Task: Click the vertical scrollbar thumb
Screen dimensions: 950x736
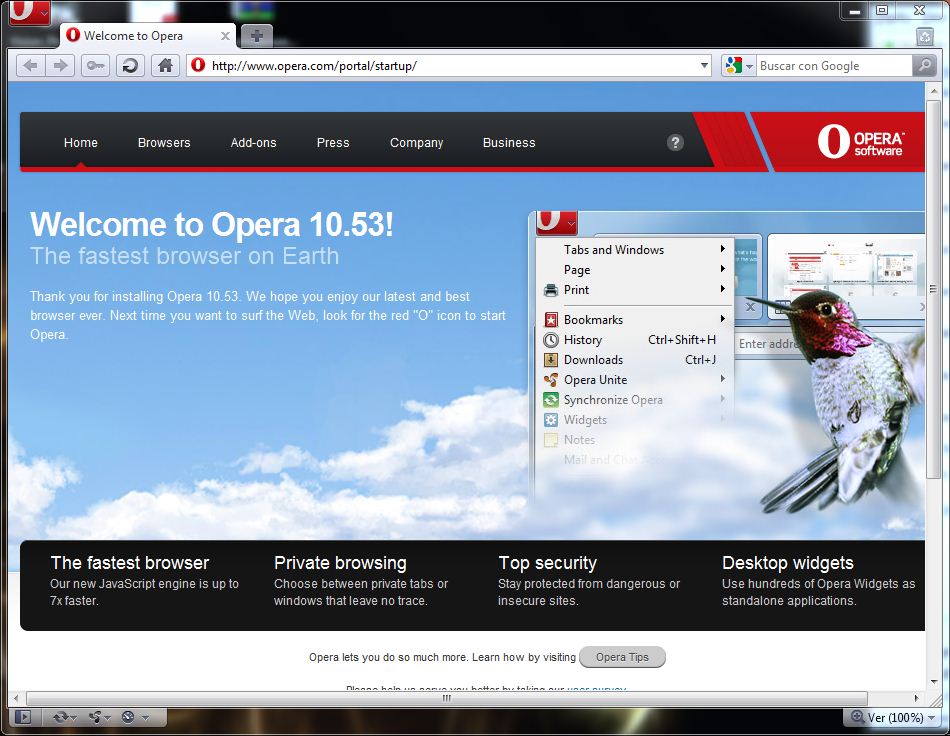Action: tap(933, 290)
